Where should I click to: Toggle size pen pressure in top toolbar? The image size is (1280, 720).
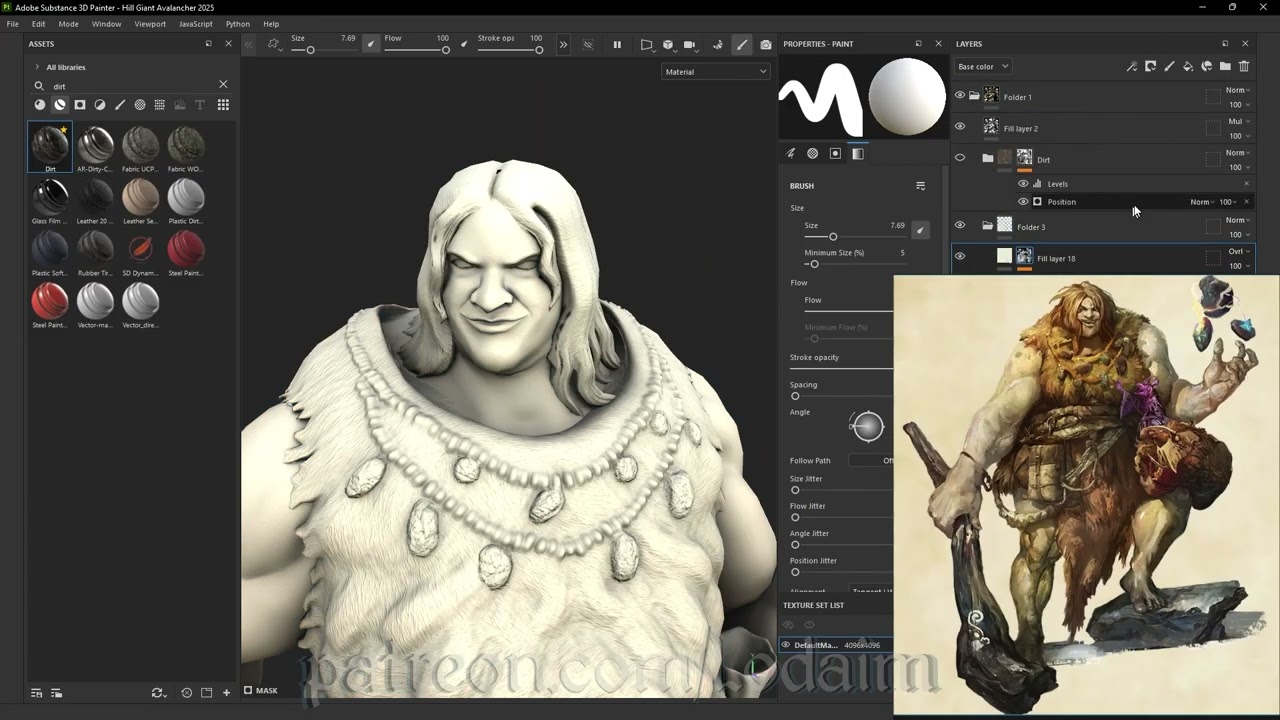coord(372,45)
